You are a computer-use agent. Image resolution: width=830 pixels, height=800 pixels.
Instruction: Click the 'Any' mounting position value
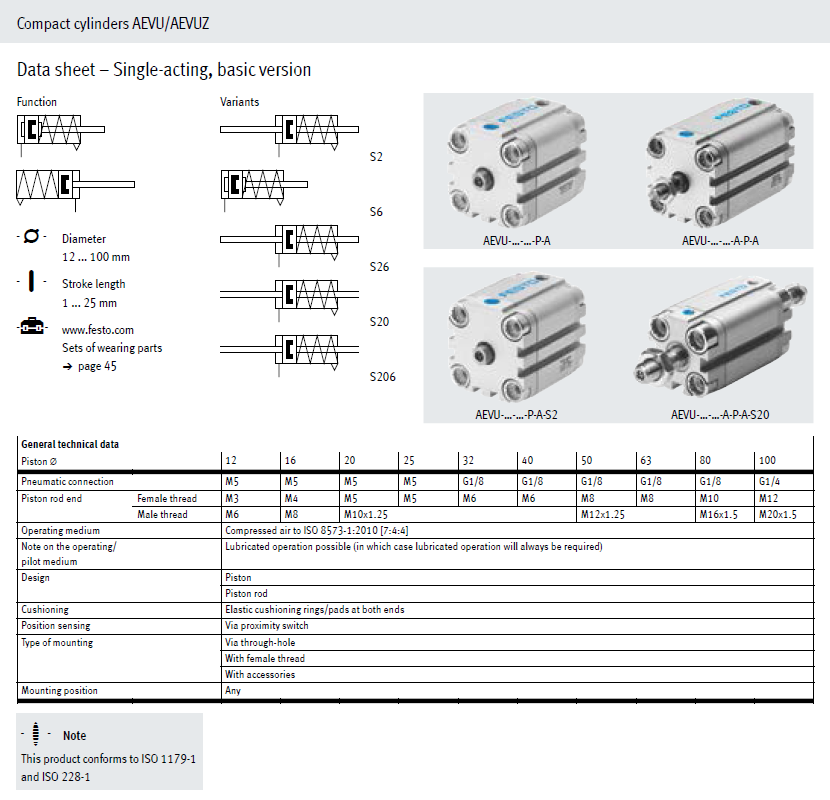pyautogui.click(x=233, y=690)
